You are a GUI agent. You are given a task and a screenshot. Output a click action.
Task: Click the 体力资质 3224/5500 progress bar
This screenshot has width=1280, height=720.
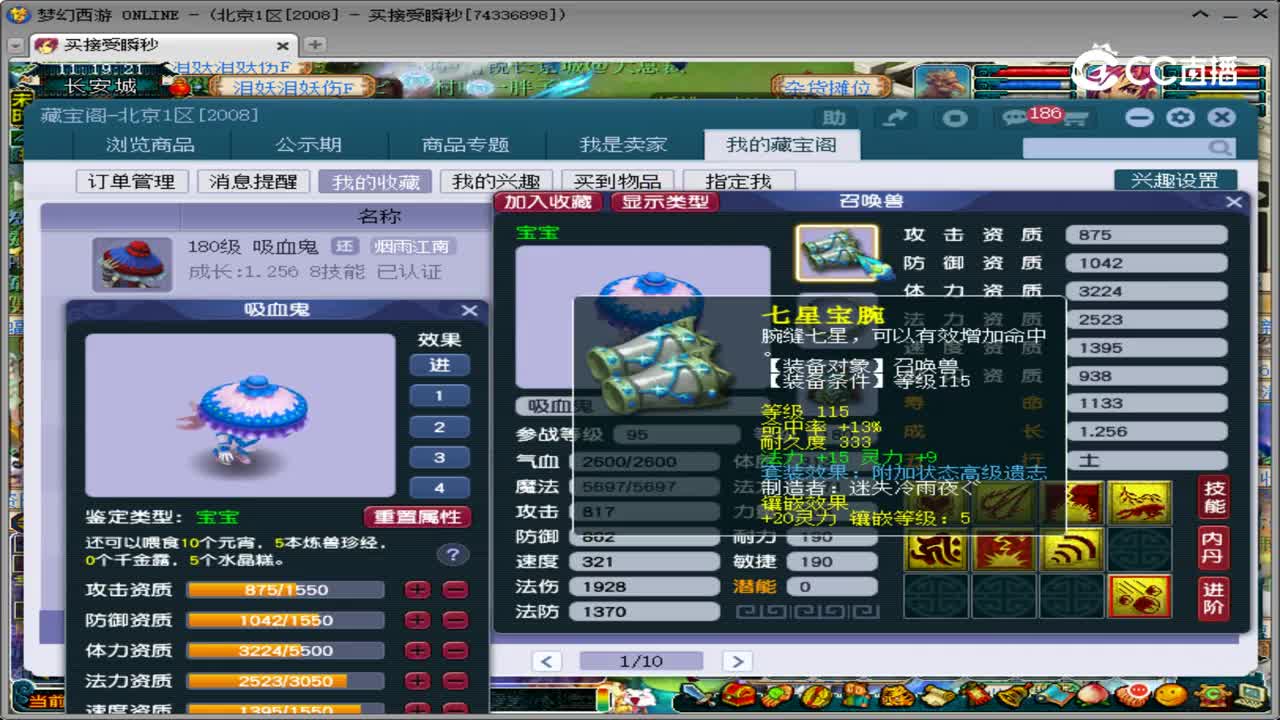click(286, 650)
